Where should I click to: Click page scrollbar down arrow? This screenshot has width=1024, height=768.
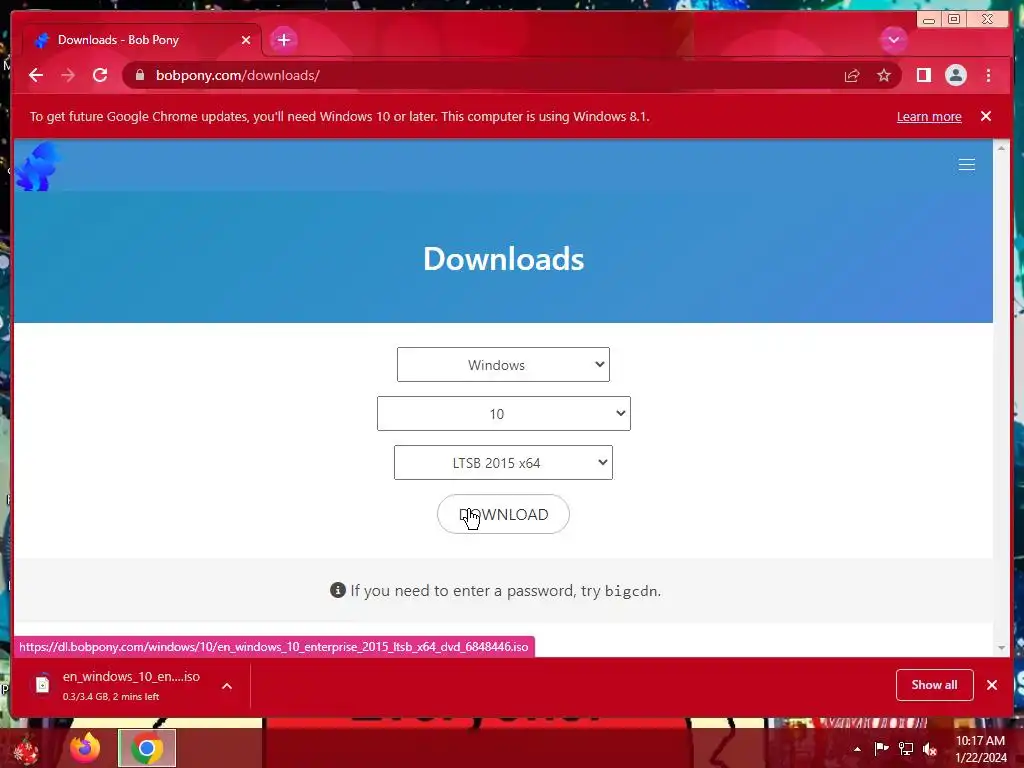1002,648
